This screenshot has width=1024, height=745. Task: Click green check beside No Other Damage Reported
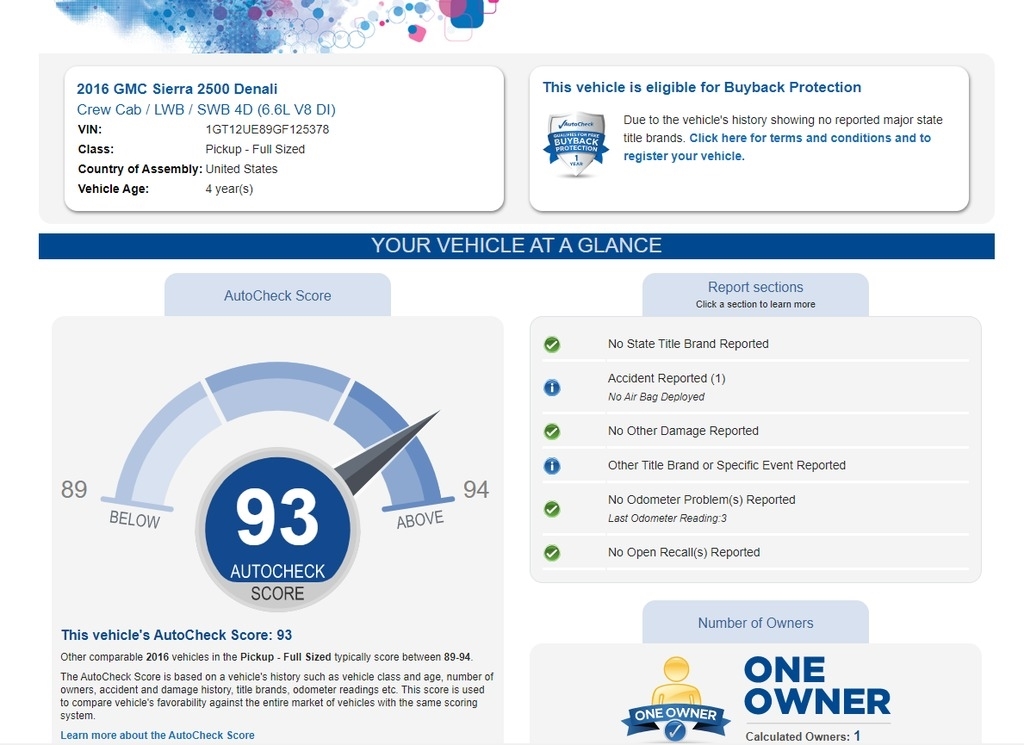click(552, 432)
